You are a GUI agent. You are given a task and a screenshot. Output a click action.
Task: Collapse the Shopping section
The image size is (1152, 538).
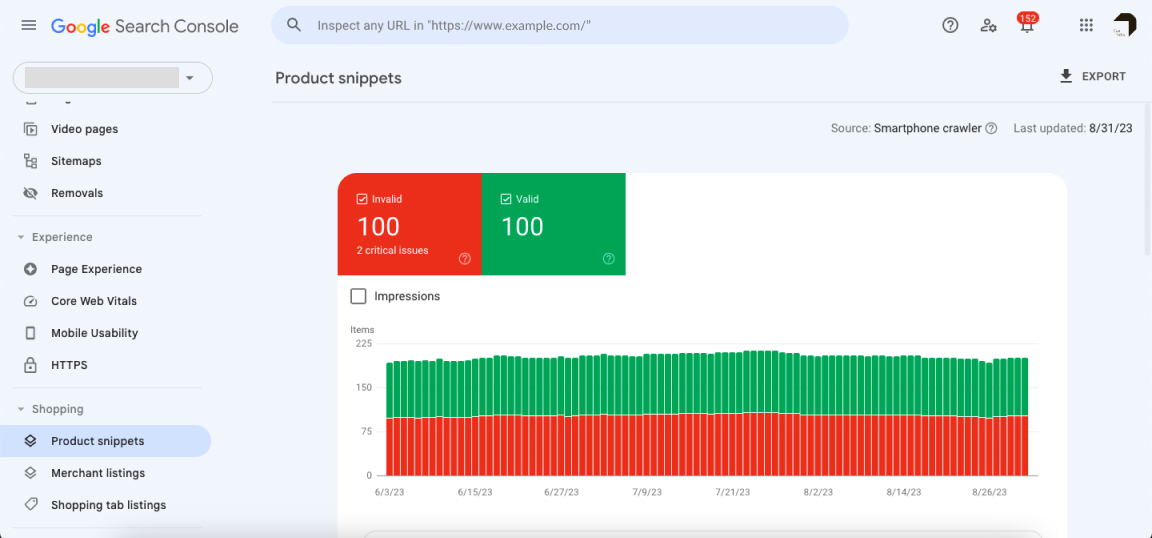(x=21, y=410)
